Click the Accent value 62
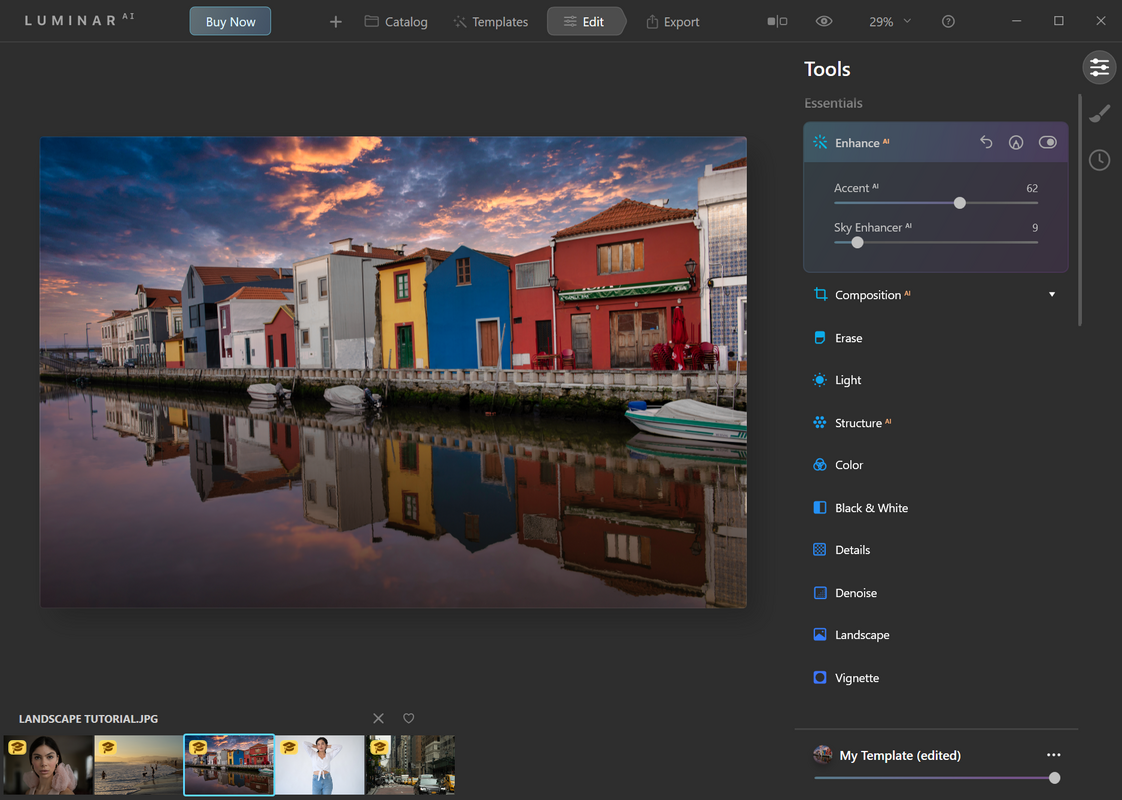The width and height of the screenshot is (1122, 800). [x=1032, y=188]
